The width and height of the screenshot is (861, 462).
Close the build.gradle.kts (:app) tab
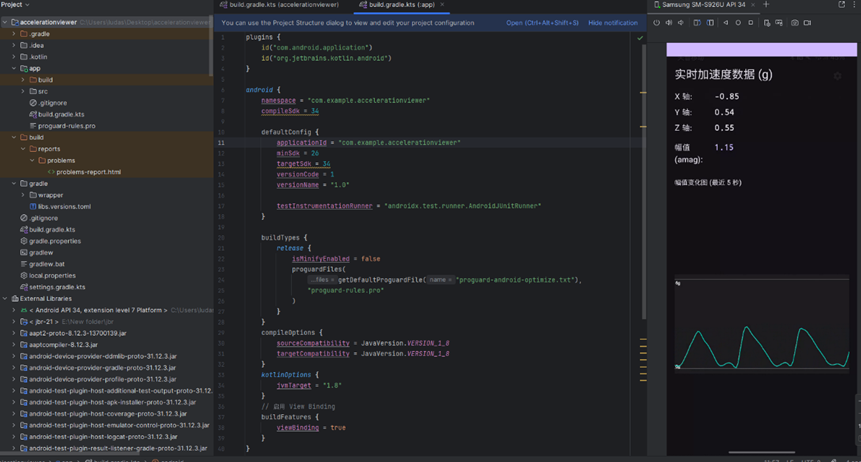[x=442, y=4]
